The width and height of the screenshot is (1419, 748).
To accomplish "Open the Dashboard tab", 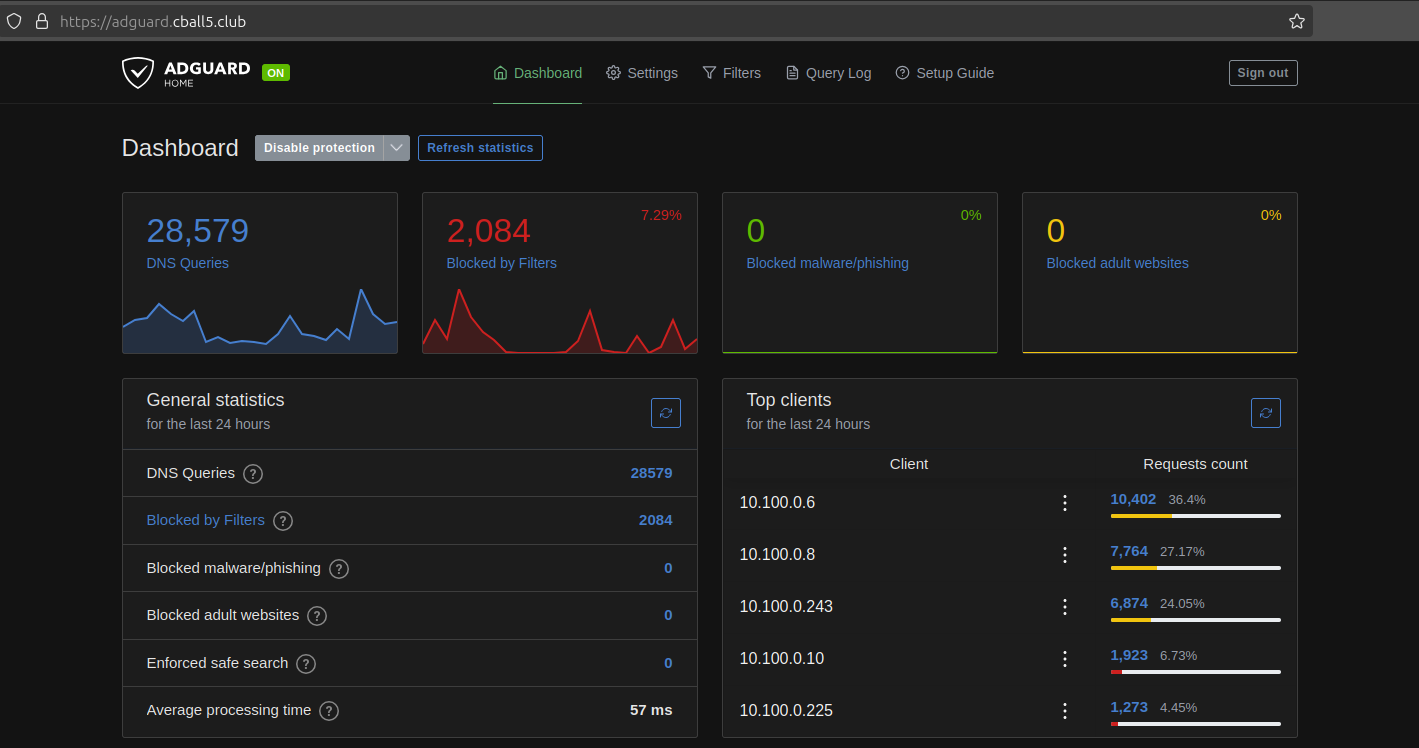I will pos(538,73).
